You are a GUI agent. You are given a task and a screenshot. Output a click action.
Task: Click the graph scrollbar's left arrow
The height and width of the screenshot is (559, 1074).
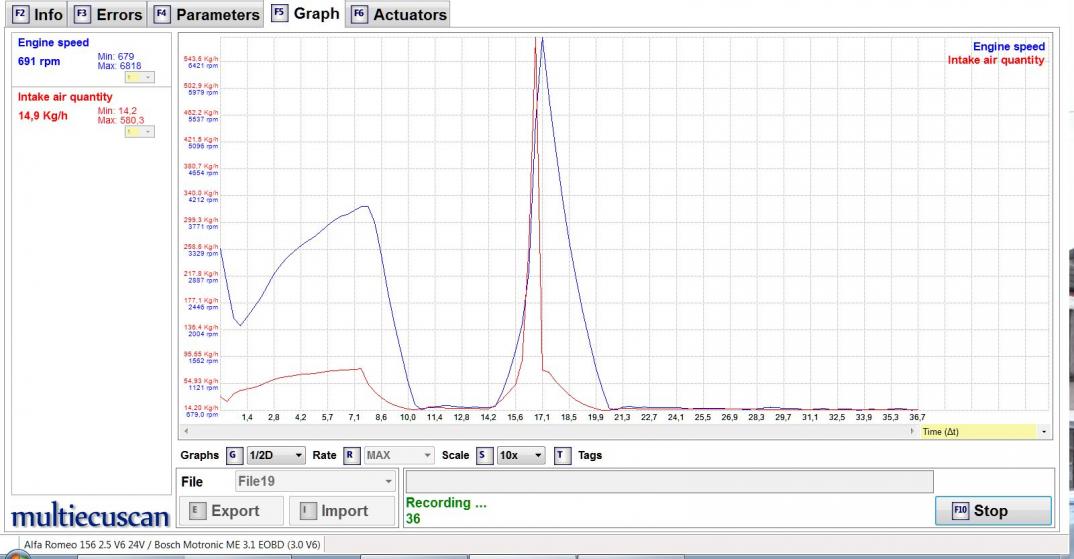coord(184,431)
